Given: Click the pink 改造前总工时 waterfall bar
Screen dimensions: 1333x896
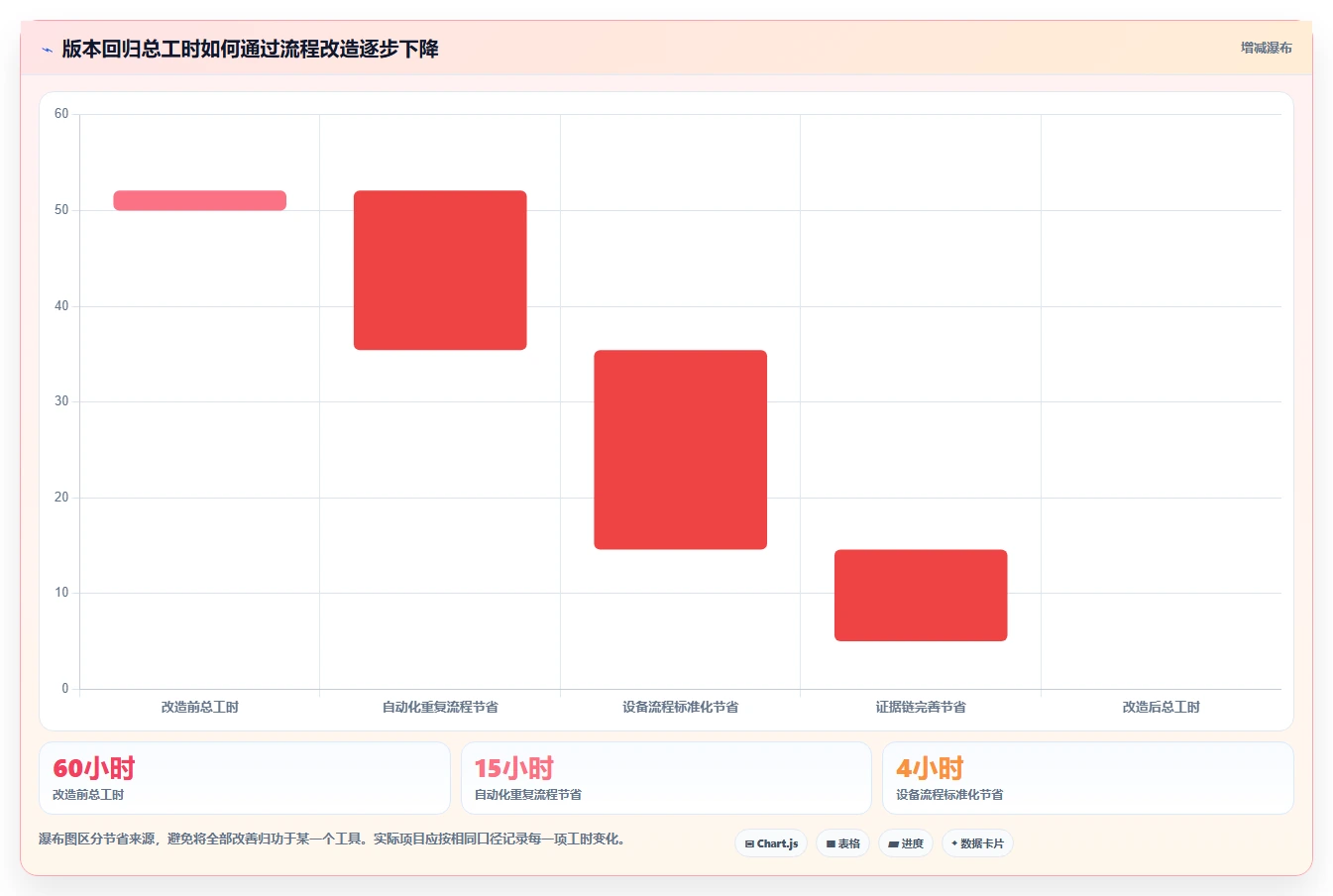Looking at the screenshot, I should (200, 200).
